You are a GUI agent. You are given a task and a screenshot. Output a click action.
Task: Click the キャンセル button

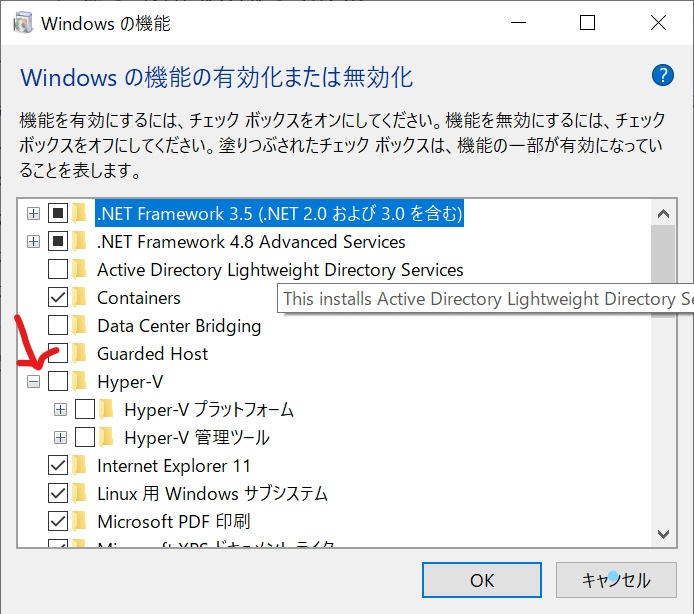click(616, 580)
